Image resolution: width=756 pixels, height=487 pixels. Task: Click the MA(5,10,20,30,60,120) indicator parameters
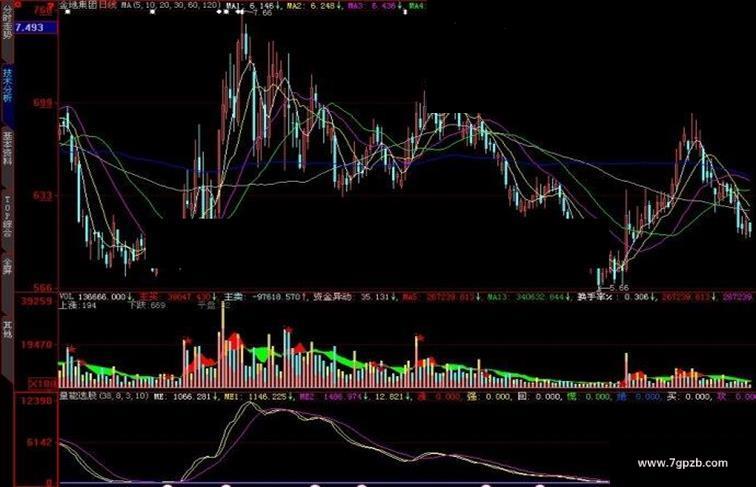[x=171, y=5]
